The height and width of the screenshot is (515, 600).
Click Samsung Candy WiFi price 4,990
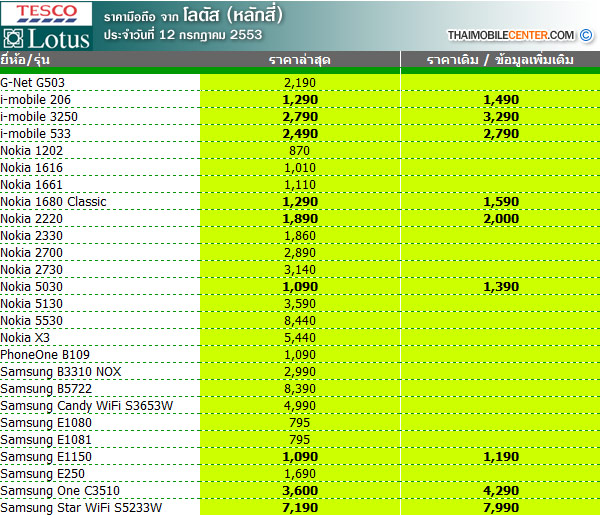pos(300,406)
